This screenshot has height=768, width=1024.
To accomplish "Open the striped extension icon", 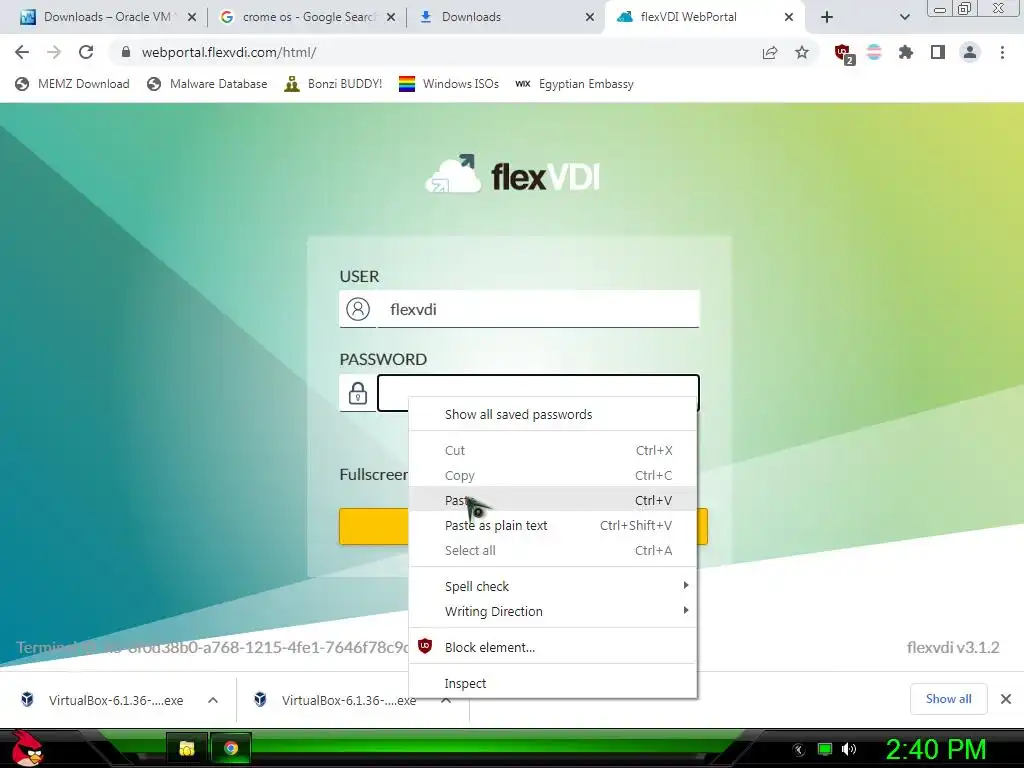I will pos(874,52).
